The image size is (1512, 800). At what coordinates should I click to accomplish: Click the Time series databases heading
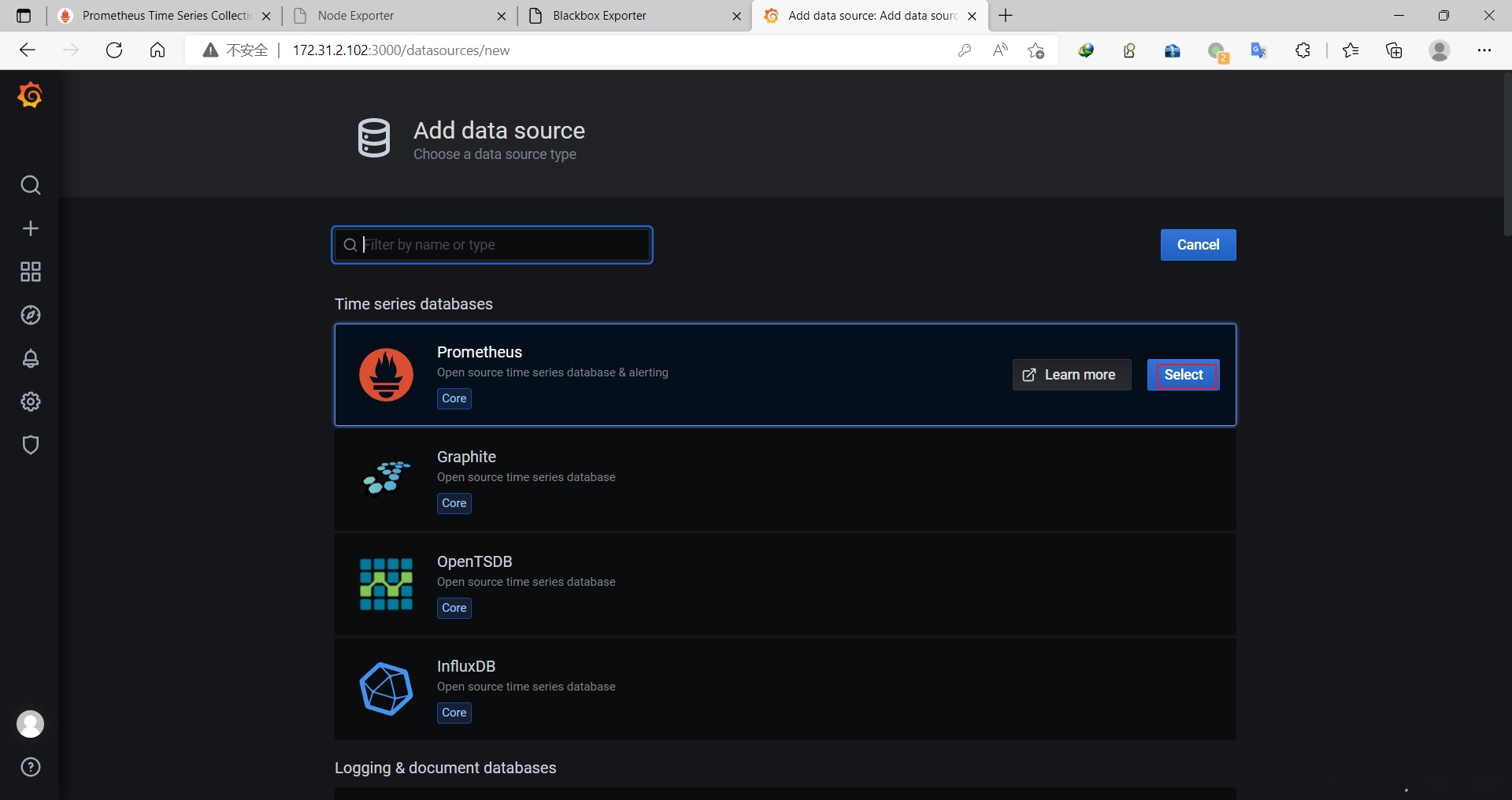tap(413, 304)
